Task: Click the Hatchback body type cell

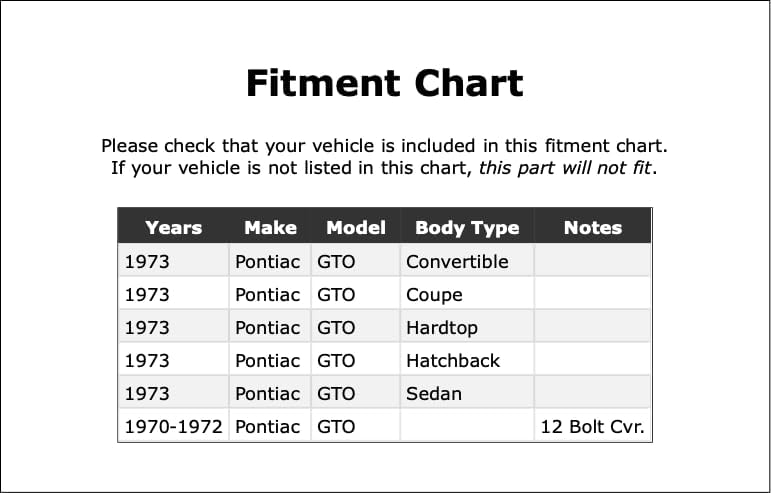Action: point(467,360)
